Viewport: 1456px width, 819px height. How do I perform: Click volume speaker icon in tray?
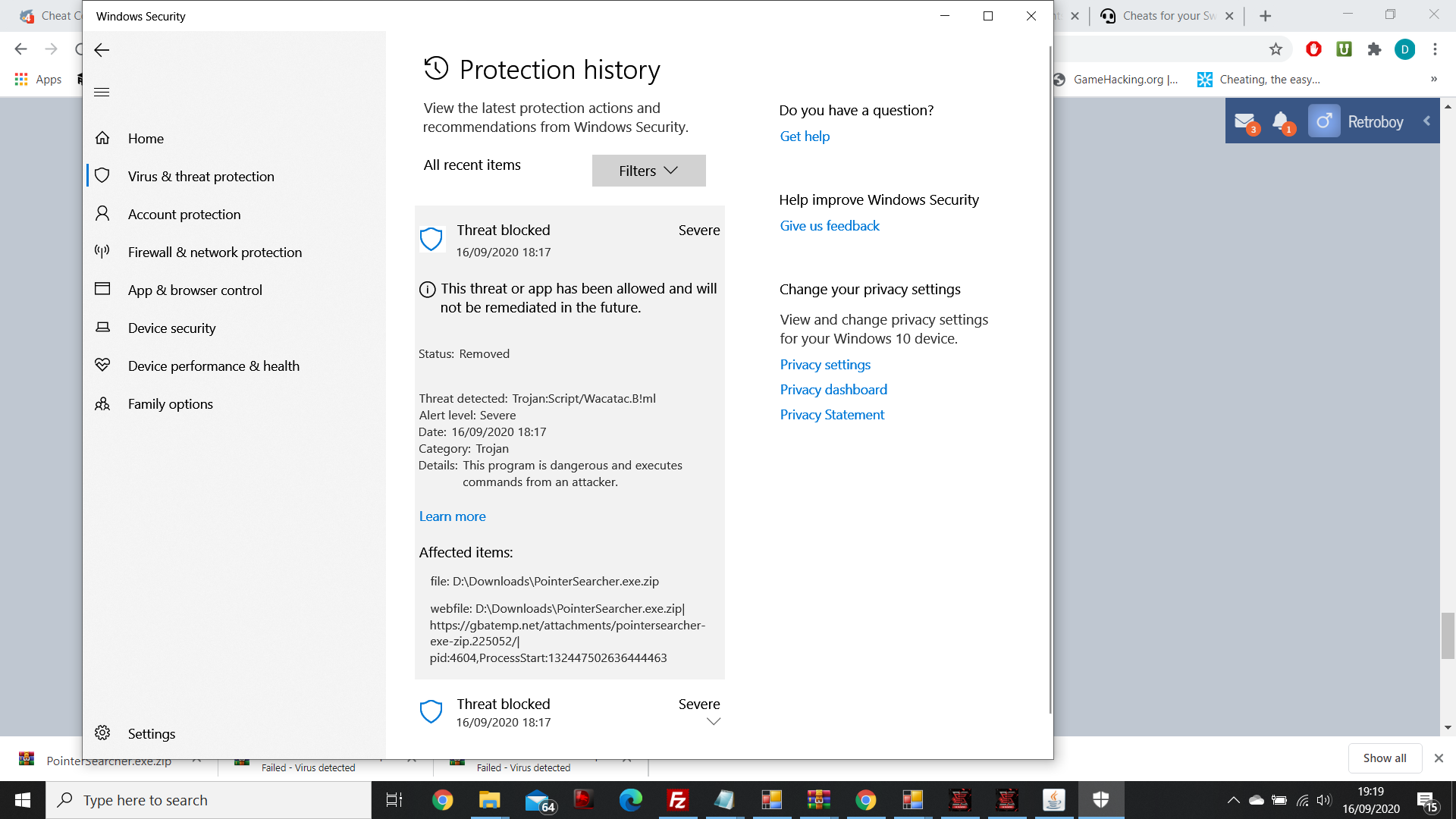(1324, 800)
